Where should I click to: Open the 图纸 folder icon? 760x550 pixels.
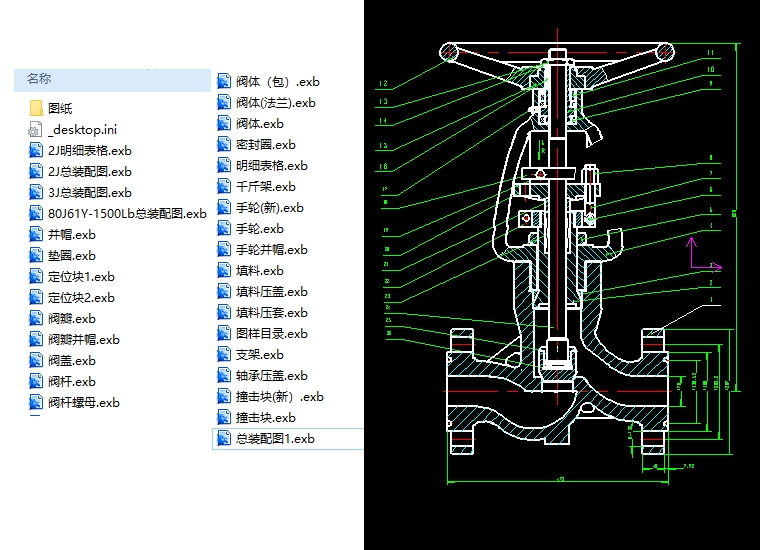click(x=35, y=108)
